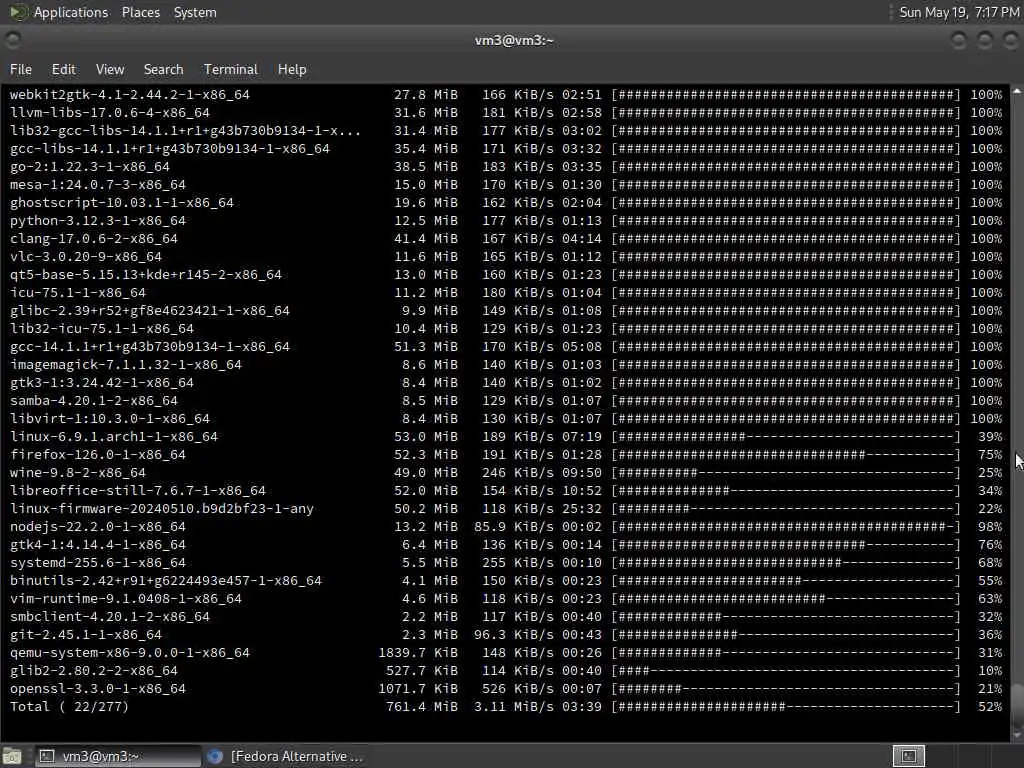Click the glibc-2.39+r52 package line

(506, 311)
